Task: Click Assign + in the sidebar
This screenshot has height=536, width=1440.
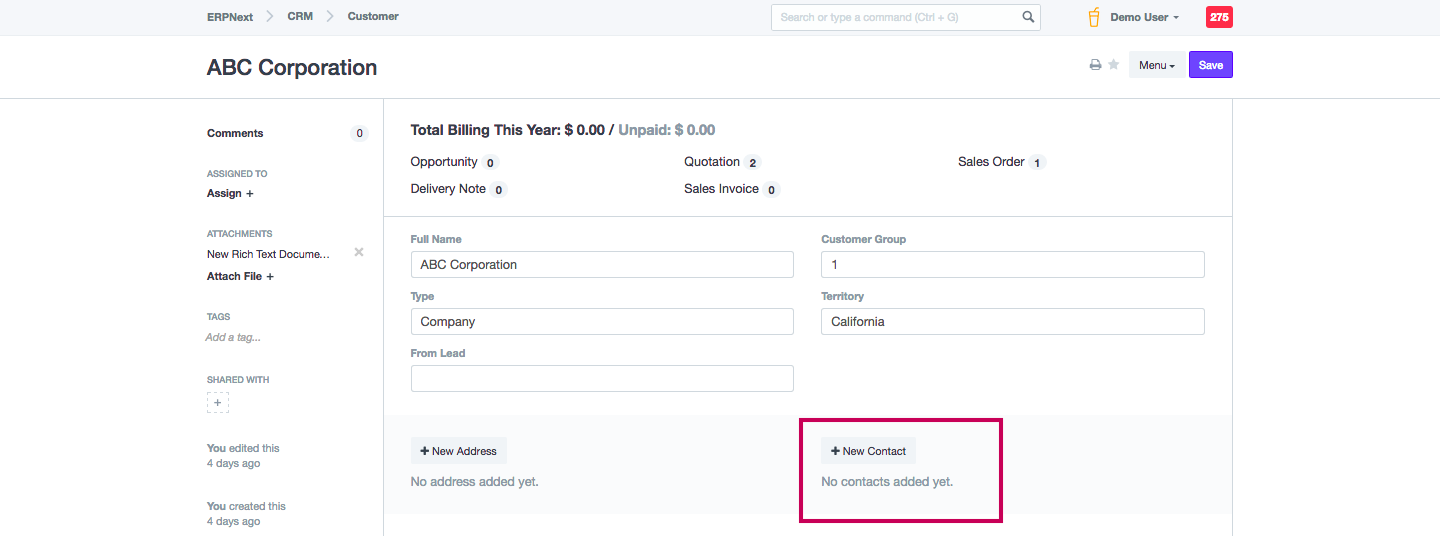Action: (x=230, y=193)
